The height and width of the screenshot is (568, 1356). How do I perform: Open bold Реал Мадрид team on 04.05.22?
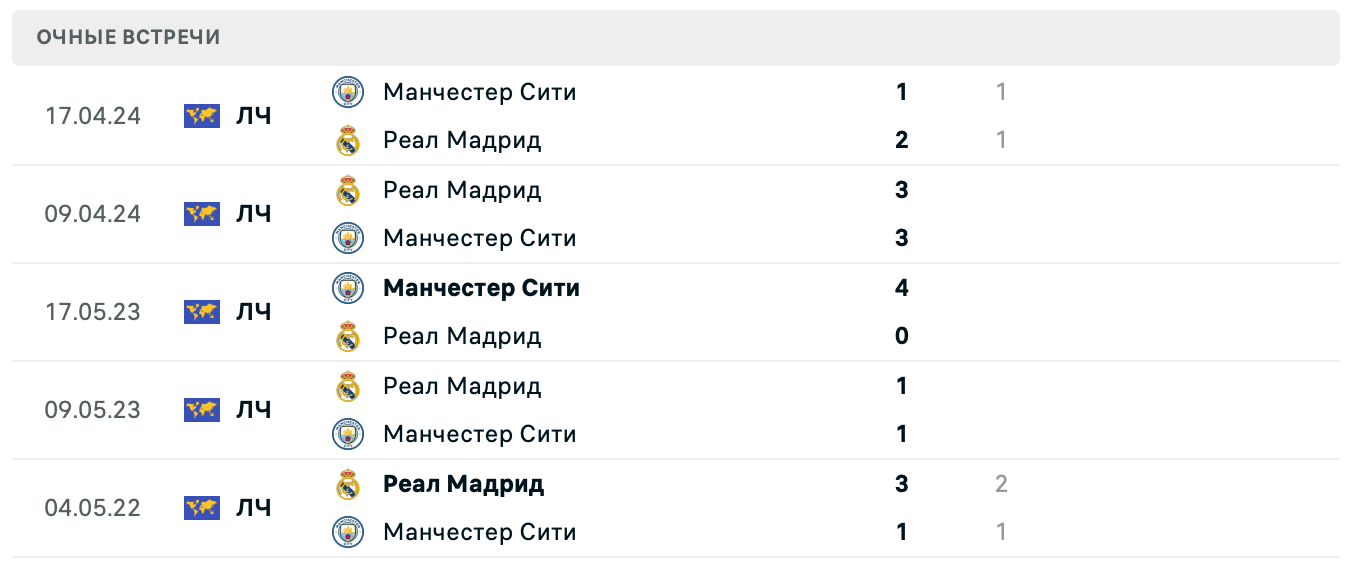[463, 484]
